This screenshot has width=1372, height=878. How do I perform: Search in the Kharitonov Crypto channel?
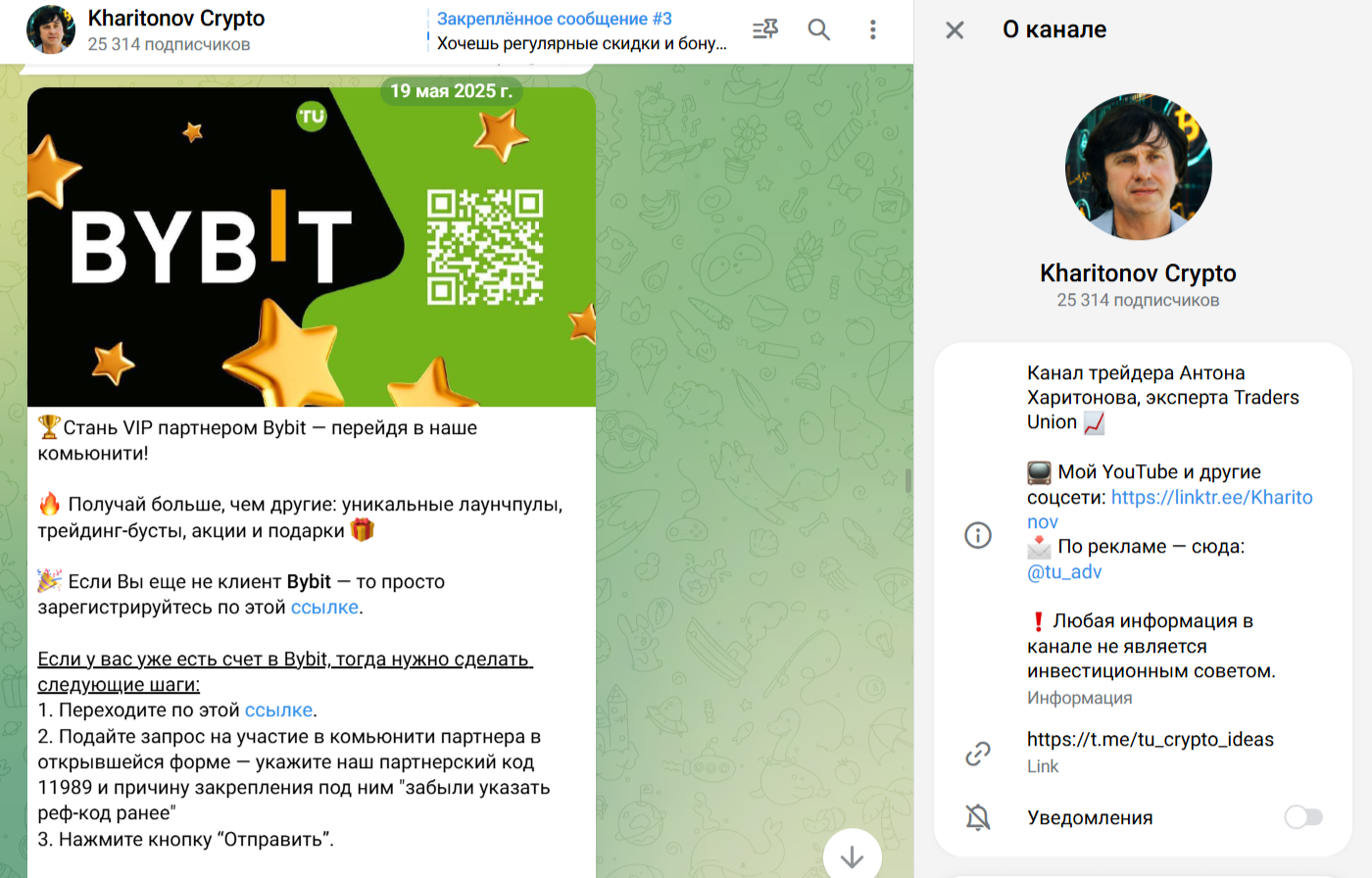[818, 29]
